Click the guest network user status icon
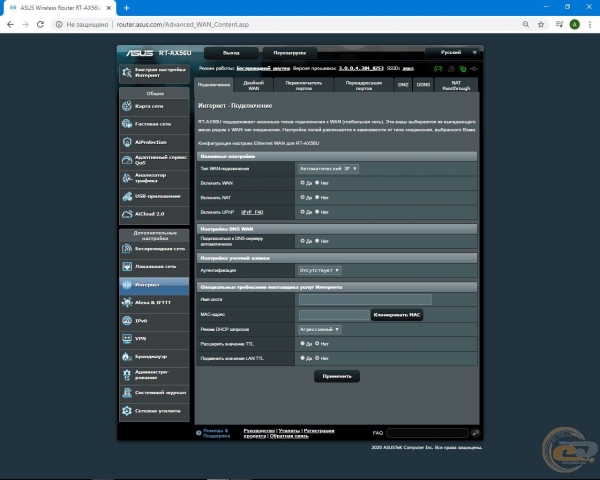The image size is (600, 480). pyautogui.click(x=451, y=69)
